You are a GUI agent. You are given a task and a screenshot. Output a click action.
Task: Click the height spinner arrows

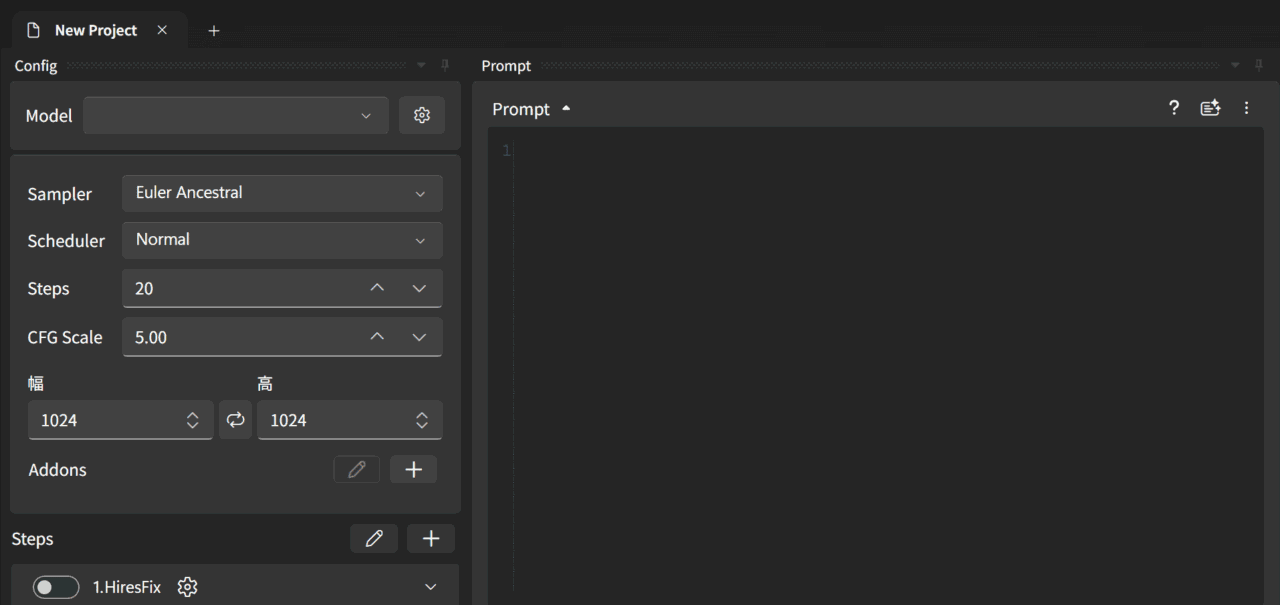(x=422, y=421)
